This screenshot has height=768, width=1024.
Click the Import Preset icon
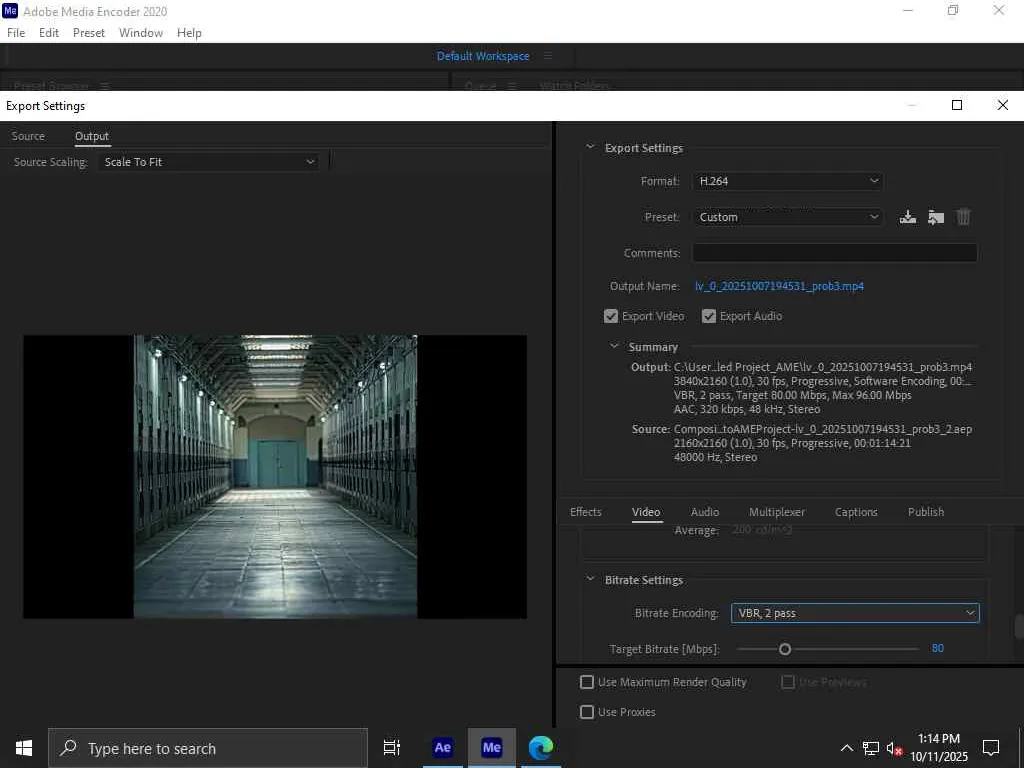936,217
